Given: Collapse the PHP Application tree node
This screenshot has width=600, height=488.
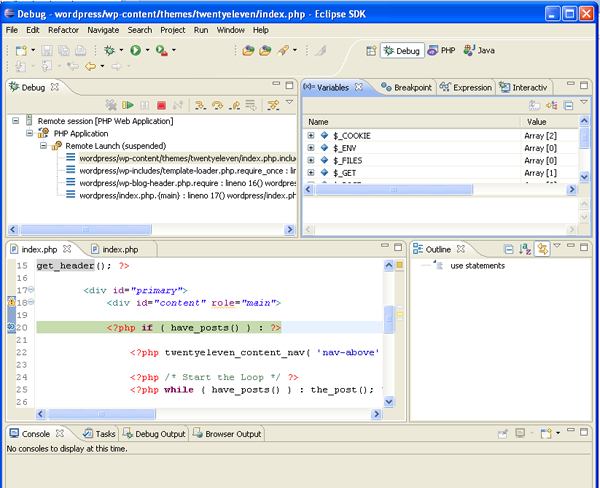Looking at the screenshot, I should pos(29,133).
